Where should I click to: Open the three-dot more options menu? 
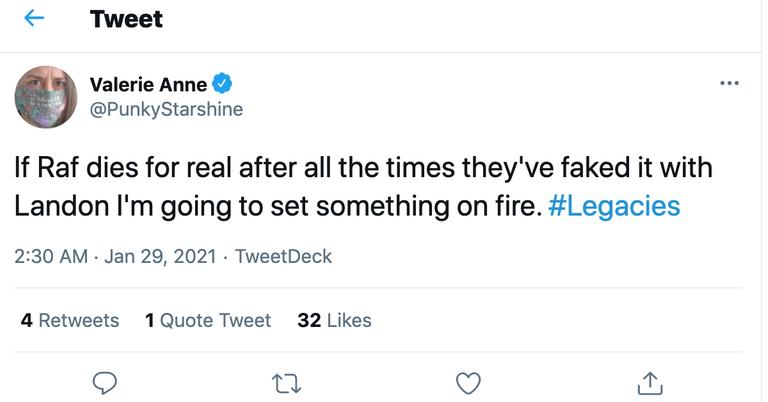point(729,83)
